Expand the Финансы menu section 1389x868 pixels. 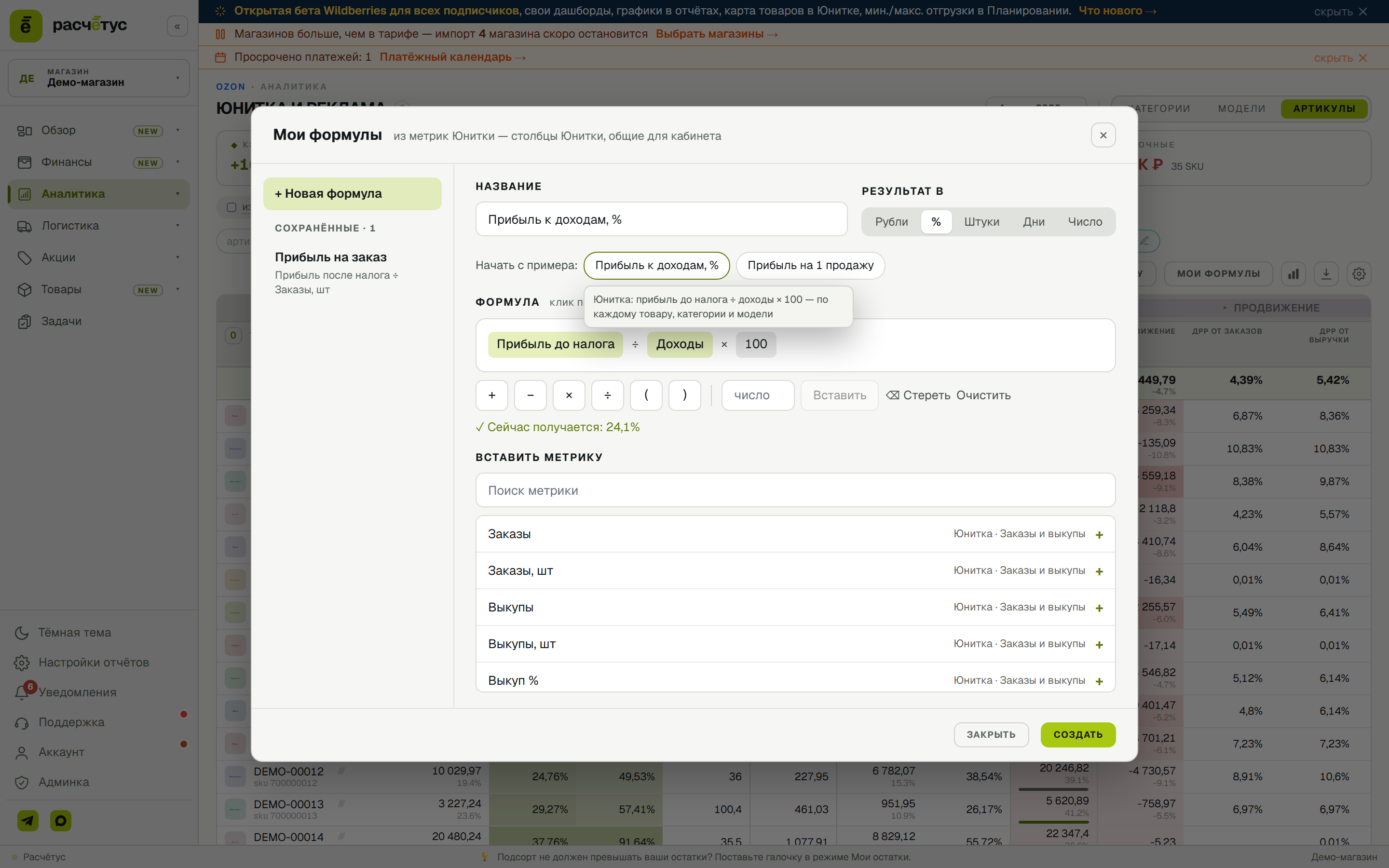(177, 162)
